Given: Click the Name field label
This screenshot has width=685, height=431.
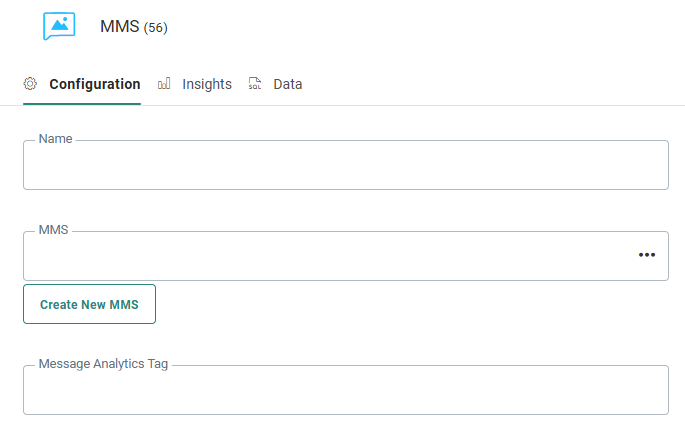Looking at the screenshot, I should pos(55,139).
